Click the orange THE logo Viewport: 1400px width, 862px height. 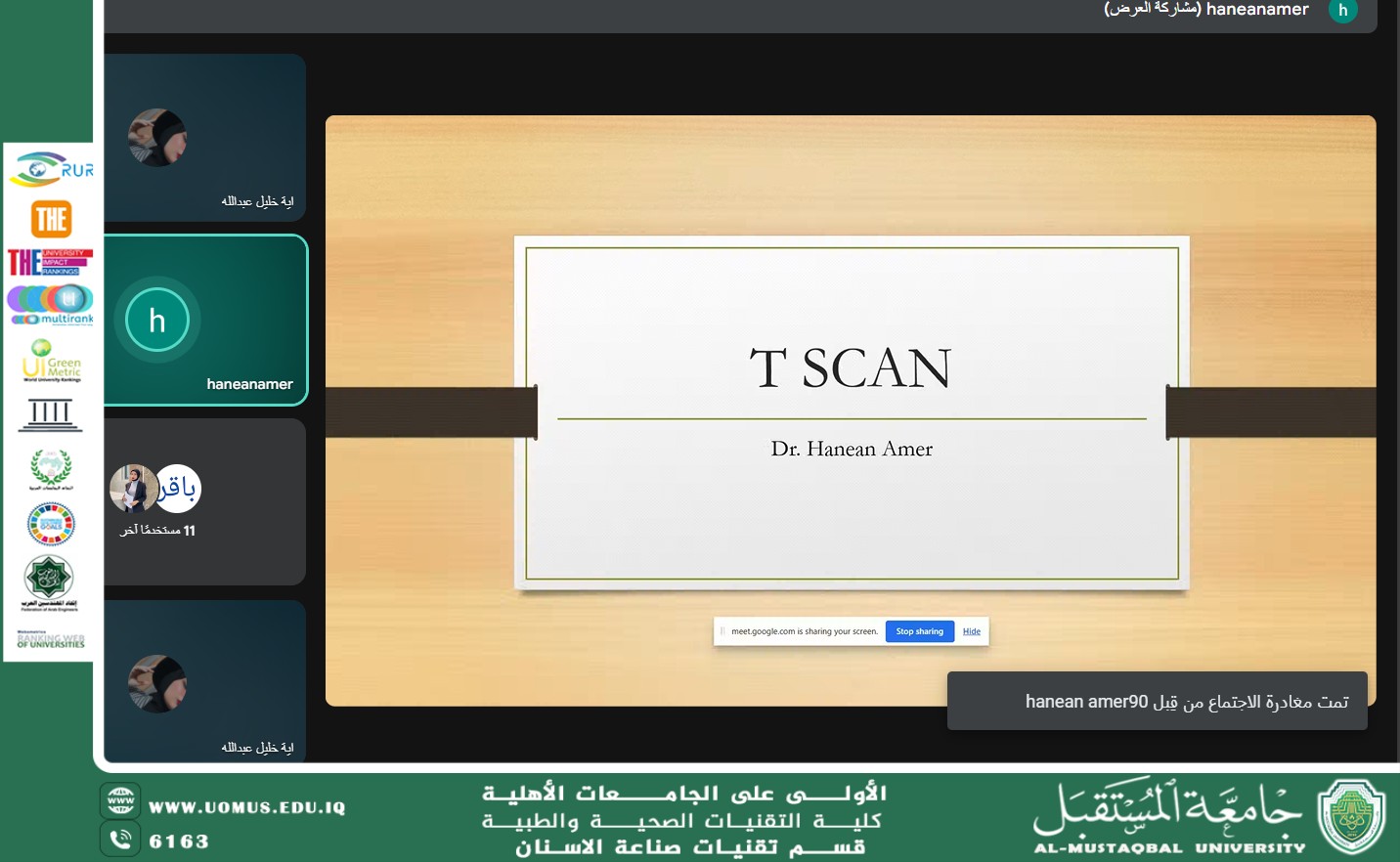click(51, 219)
